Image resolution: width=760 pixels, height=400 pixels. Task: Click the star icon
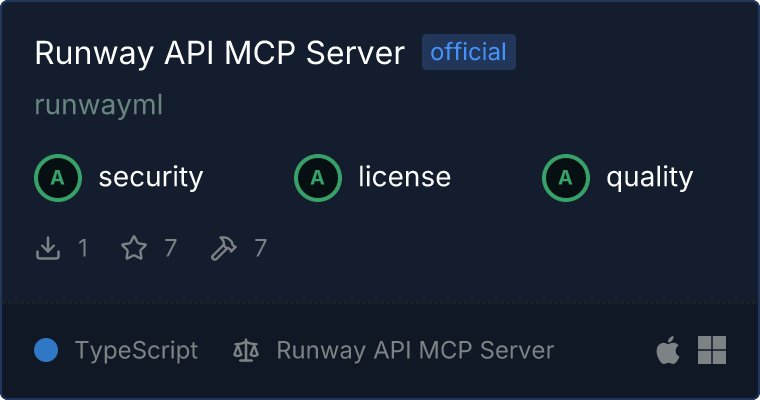tap(134, 248)
